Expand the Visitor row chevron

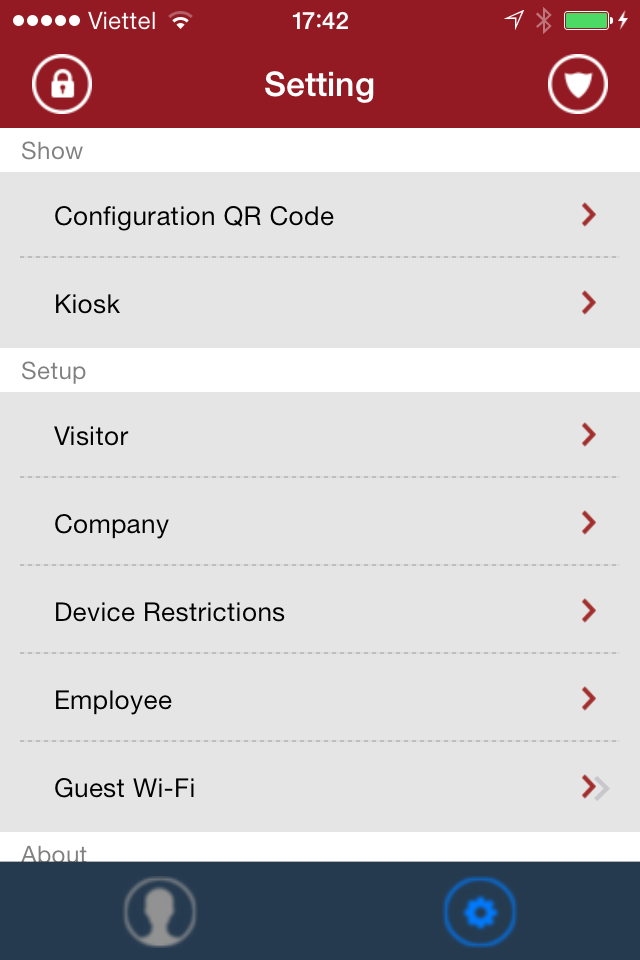588,434
